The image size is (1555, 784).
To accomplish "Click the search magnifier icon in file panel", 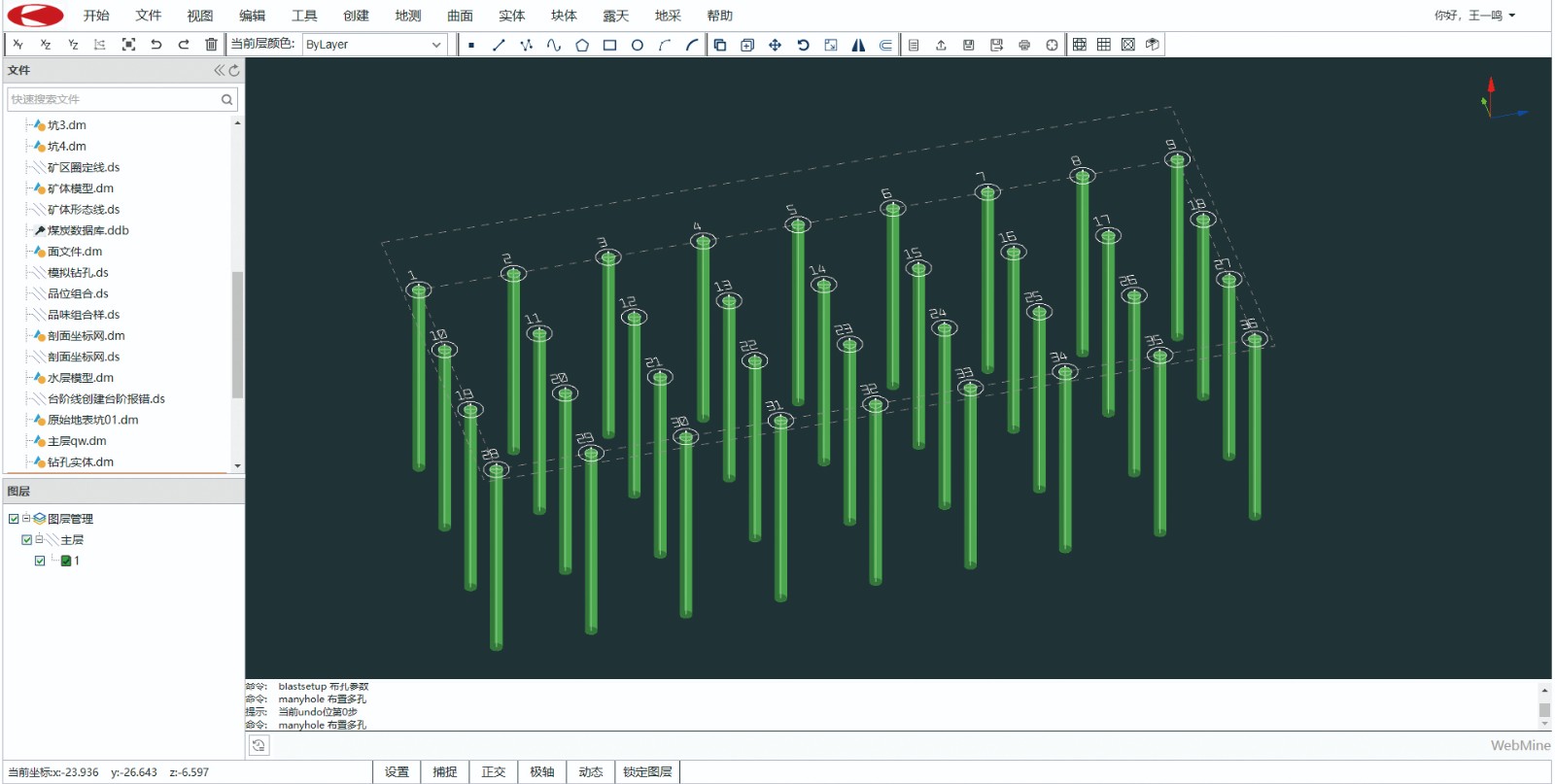I will (227, 99).
